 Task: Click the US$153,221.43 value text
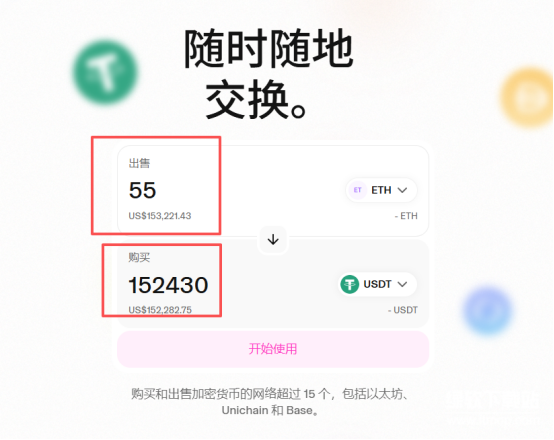(160, 216)
